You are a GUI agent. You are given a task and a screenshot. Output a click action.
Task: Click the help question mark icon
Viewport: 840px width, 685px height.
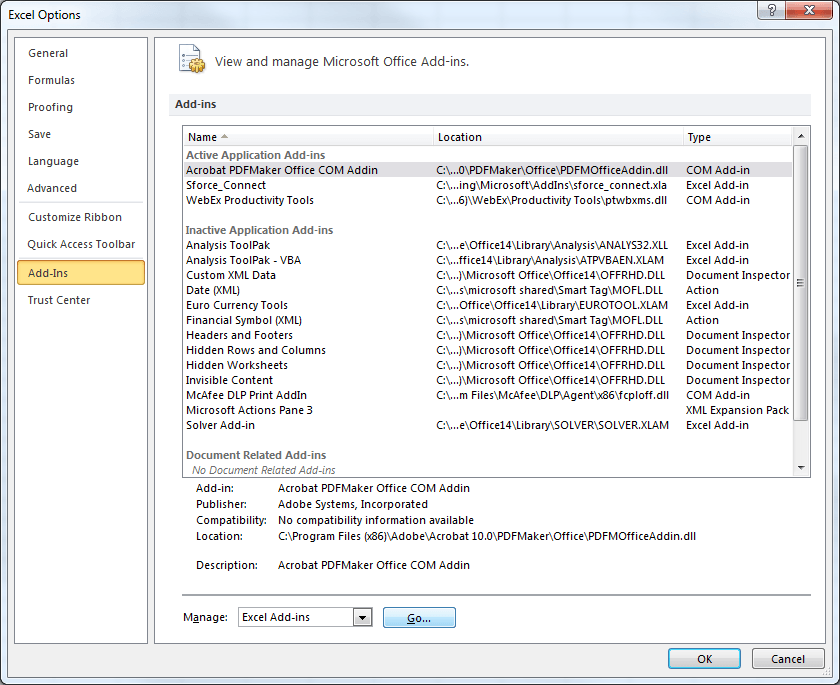pyautogui.click(x=771, y=10)
